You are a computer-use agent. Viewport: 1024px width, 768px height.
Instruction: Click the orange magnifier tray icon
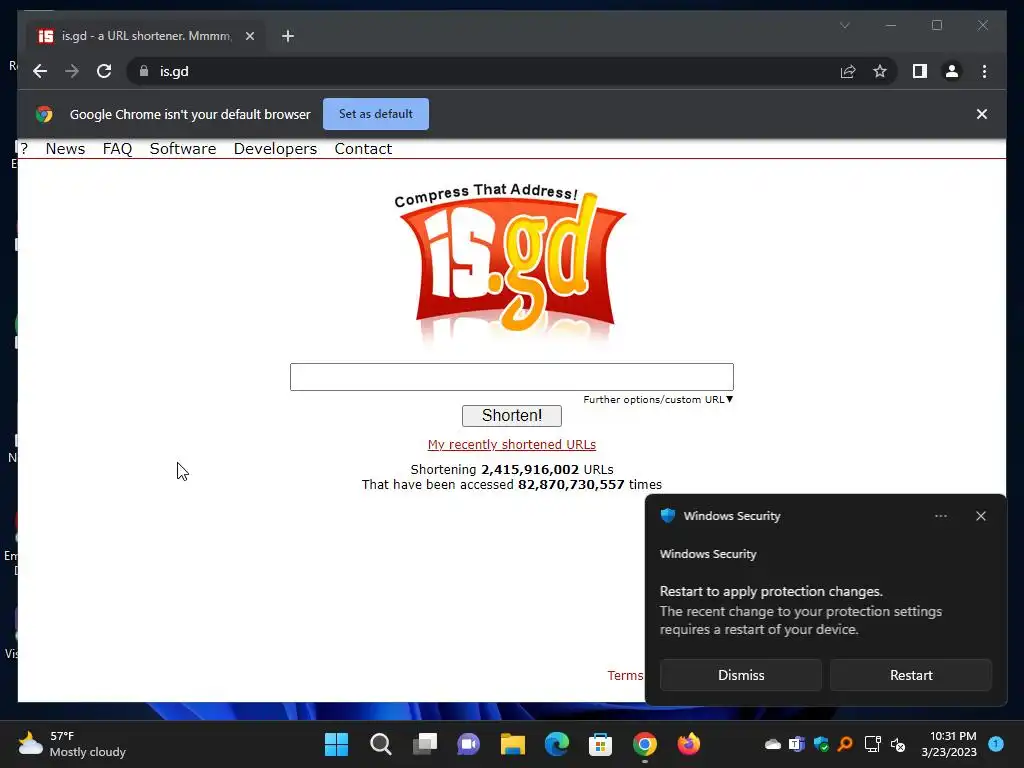[845, 744]
